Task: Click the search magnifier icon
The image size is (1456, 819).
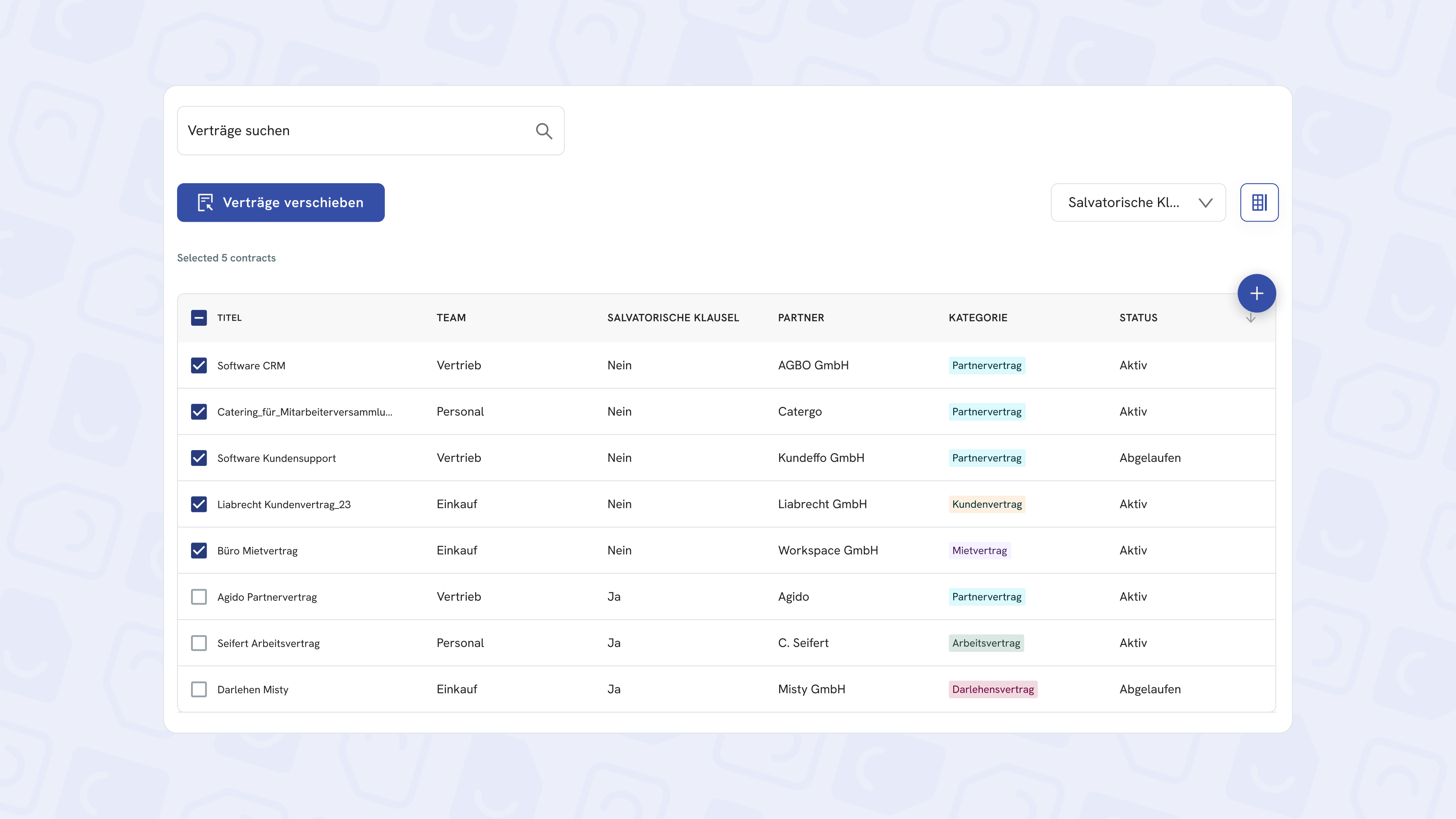Action: (x=544, y=130)
